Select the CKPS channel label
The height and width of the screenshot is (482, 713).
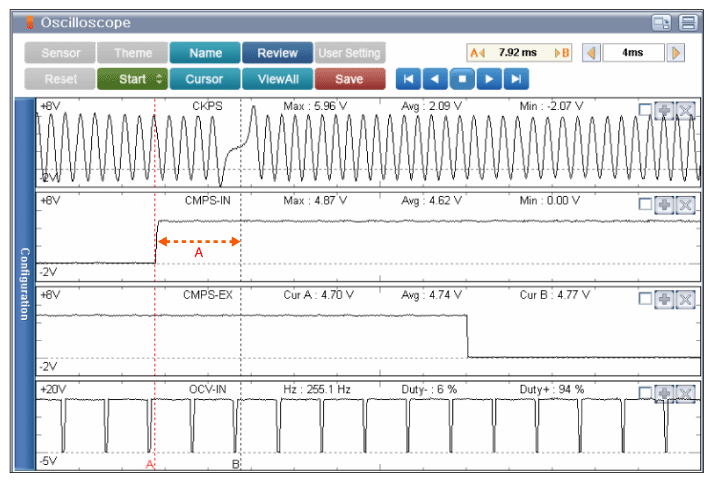pos(207,106)
